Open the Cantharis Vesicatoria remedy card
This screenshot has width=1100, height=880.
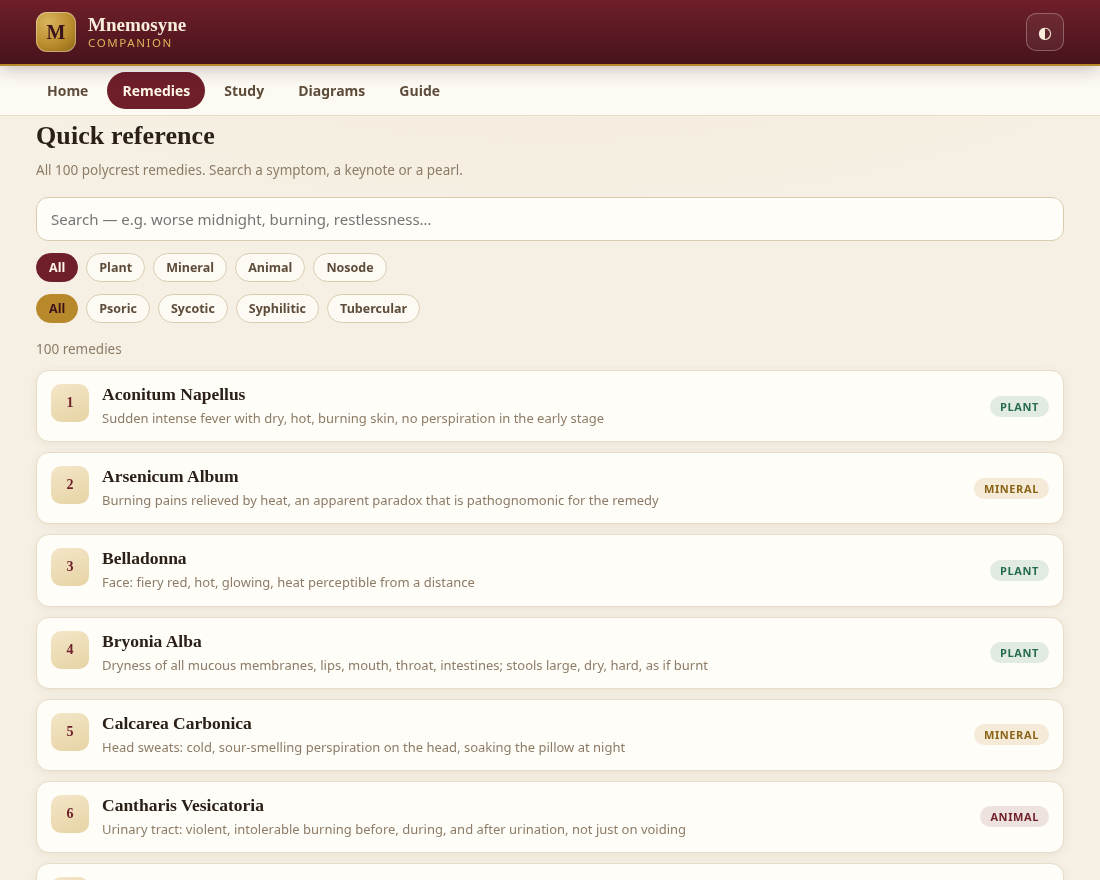[x=550, y=817]
